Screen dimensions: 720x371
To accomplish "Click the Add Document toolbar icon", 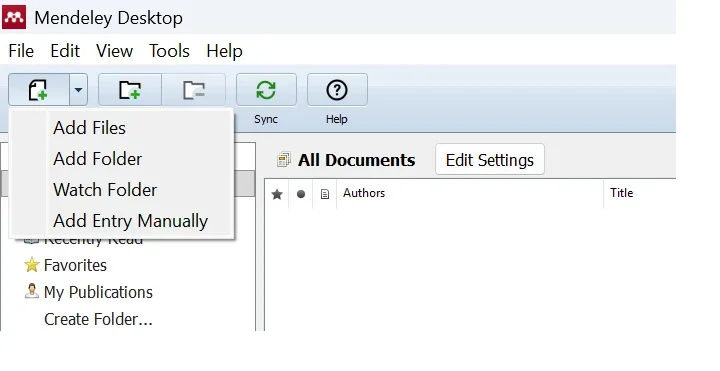I will click(x=39, y=90).
